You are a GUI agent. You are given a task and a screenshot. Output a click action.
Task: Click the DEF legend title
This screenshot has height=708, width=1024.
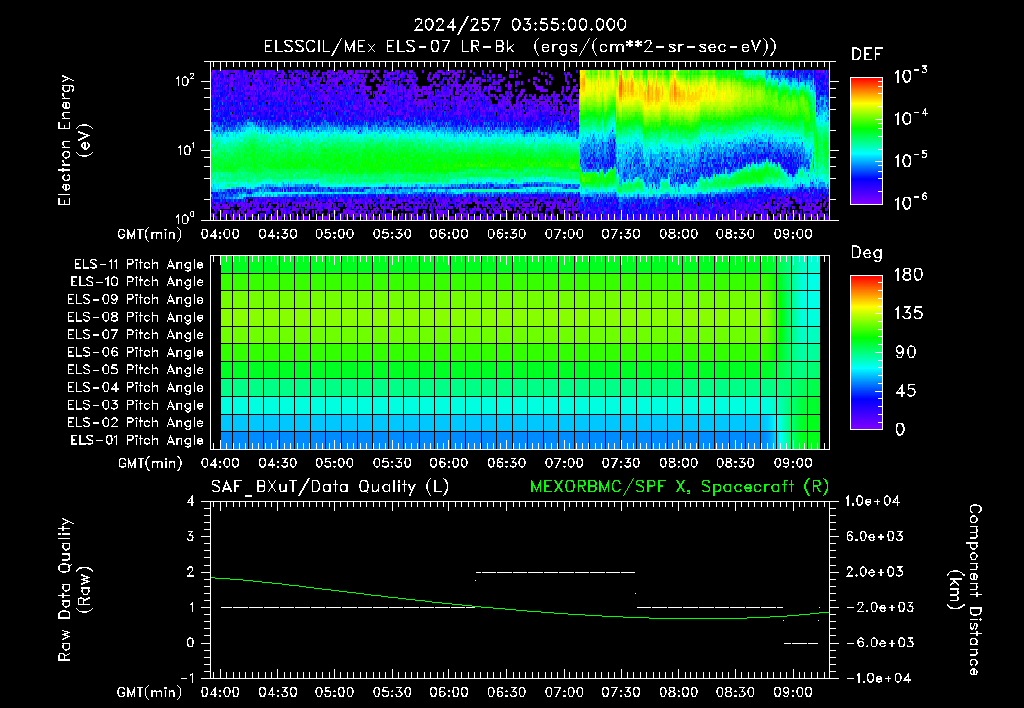(x=867, y=54)
